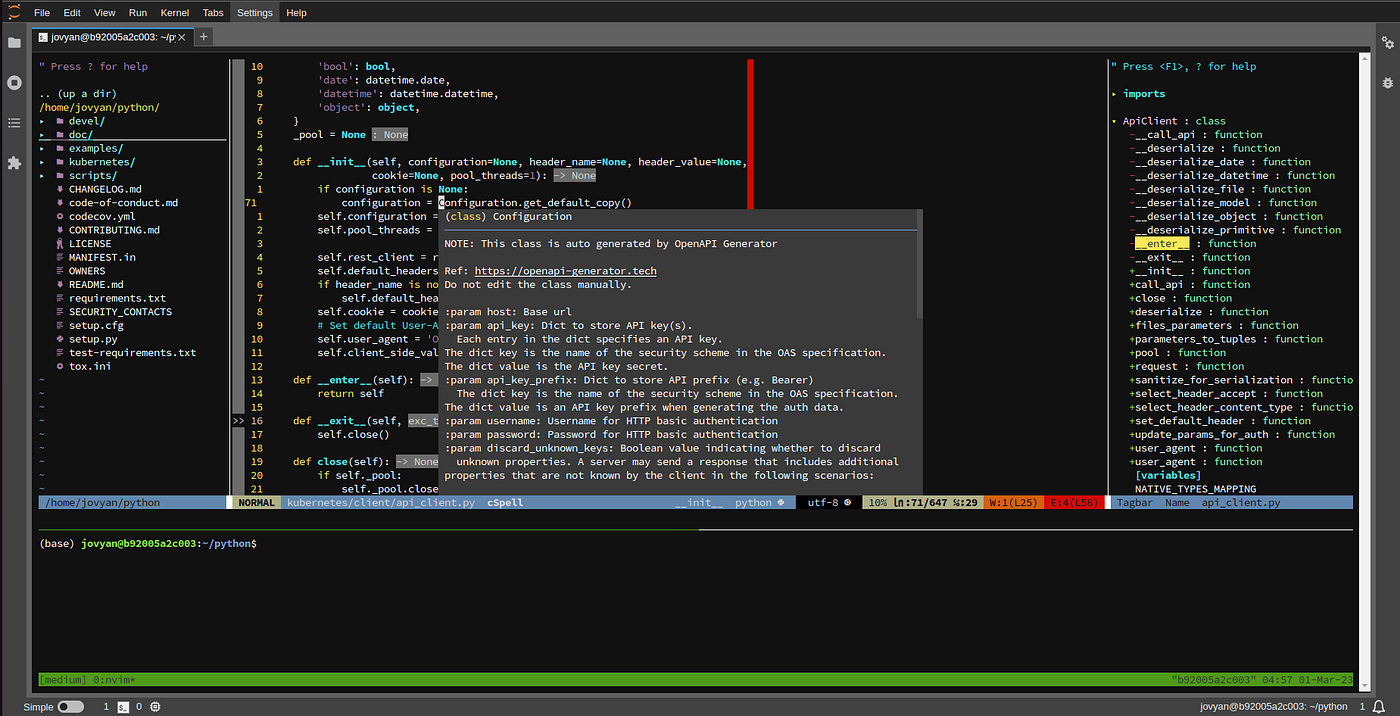Click the Jupyter logo in top-left
Image resolution: width=1400 pixels, height=716 pixels.
point(13,12)
